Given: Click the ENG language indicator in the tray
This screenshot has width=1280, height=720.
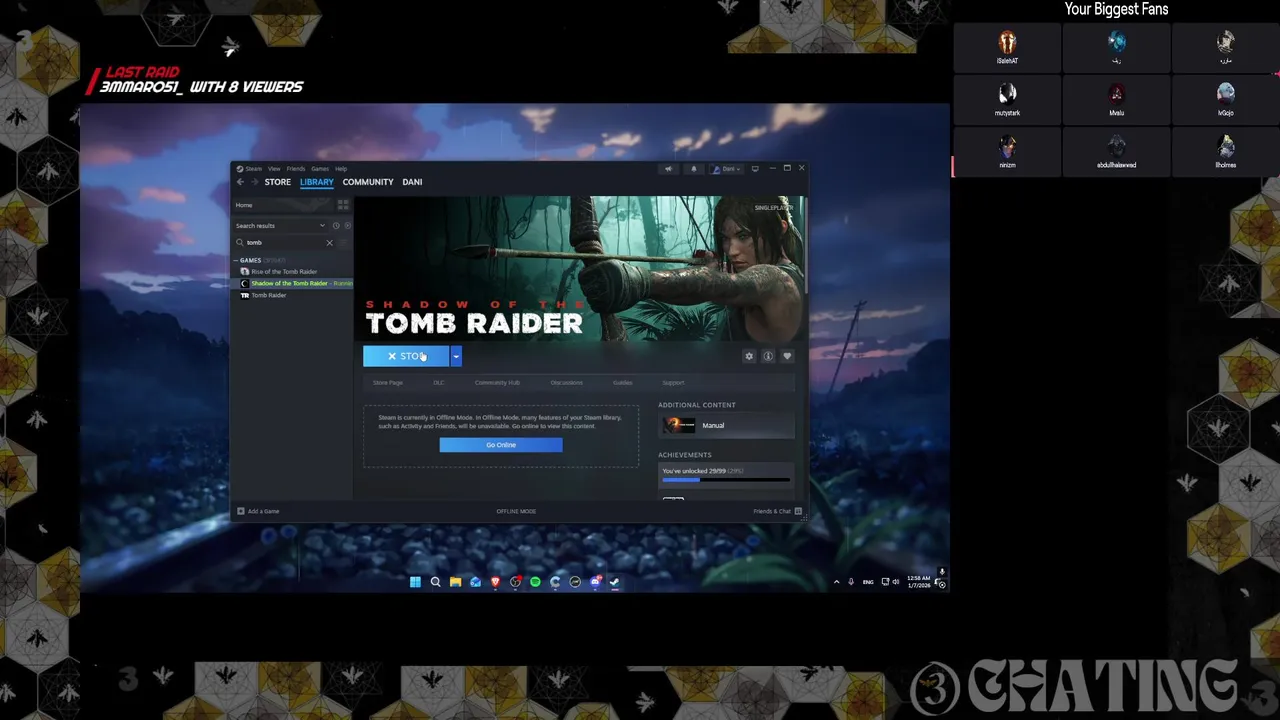Looking at the screenshot, I should click(x=868, y=582).
